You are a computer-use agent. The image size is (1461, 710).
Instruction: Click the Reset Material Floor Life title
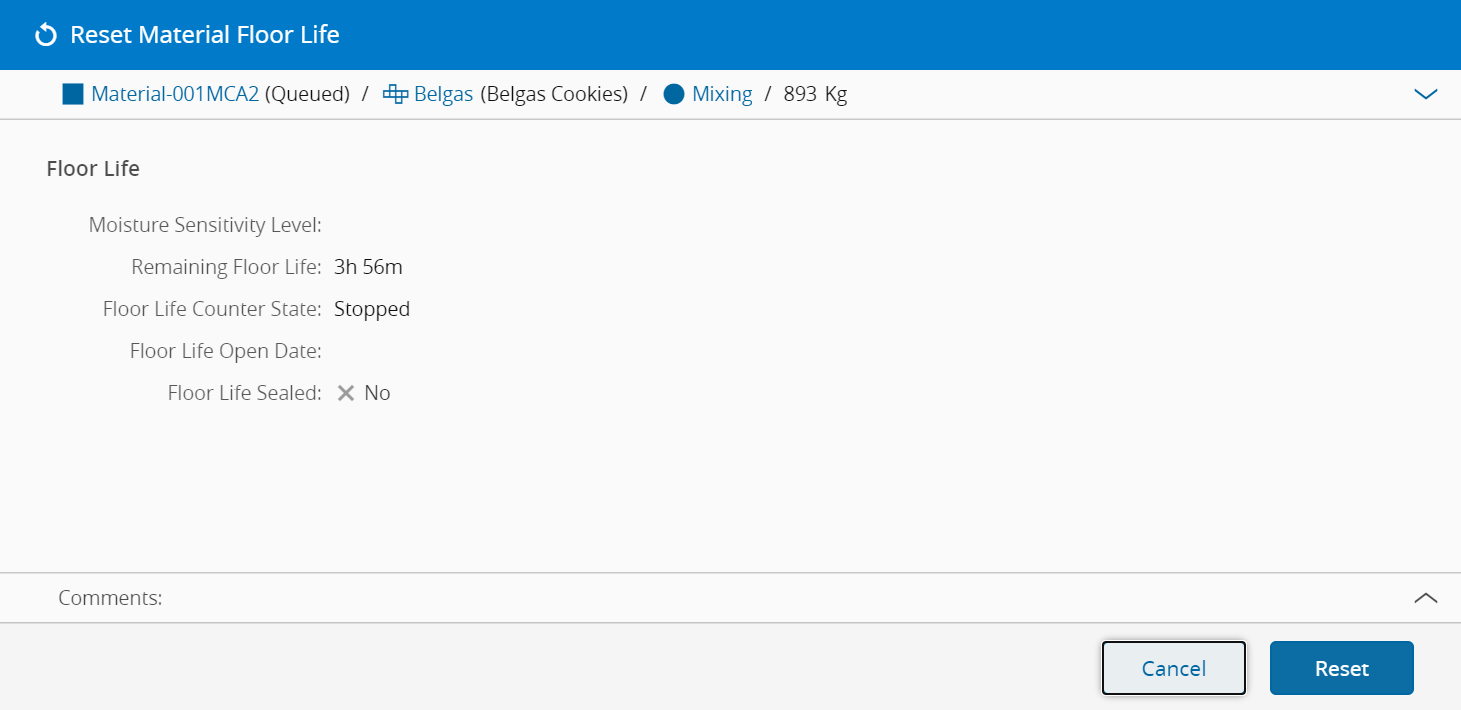point(205,36)
